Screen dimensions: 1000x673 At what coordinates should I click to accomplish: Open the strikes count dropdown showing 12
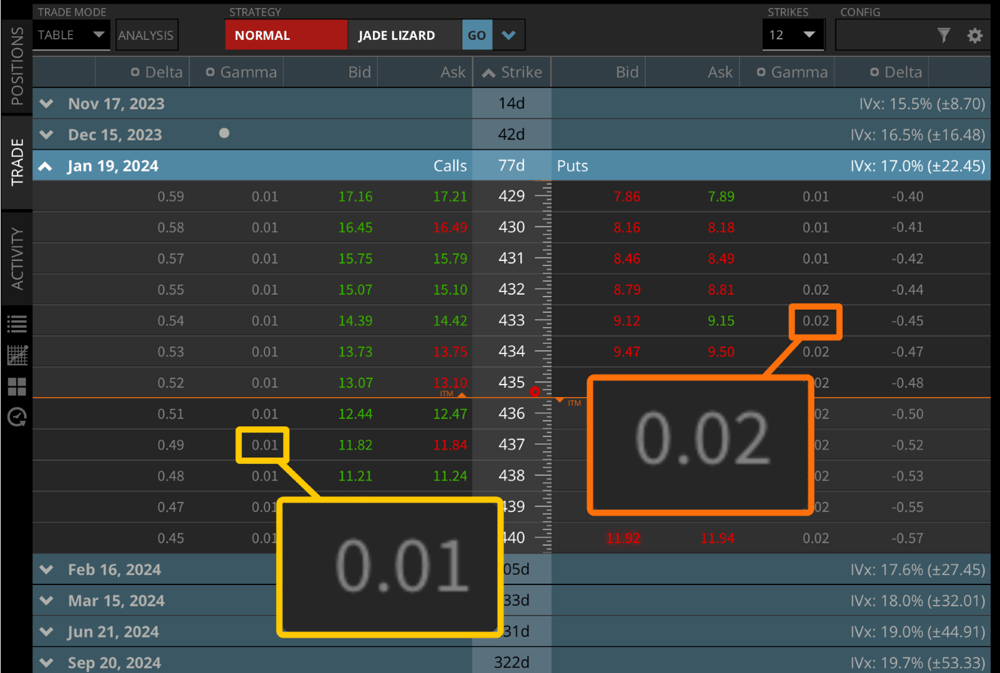(x=793, y=35)
